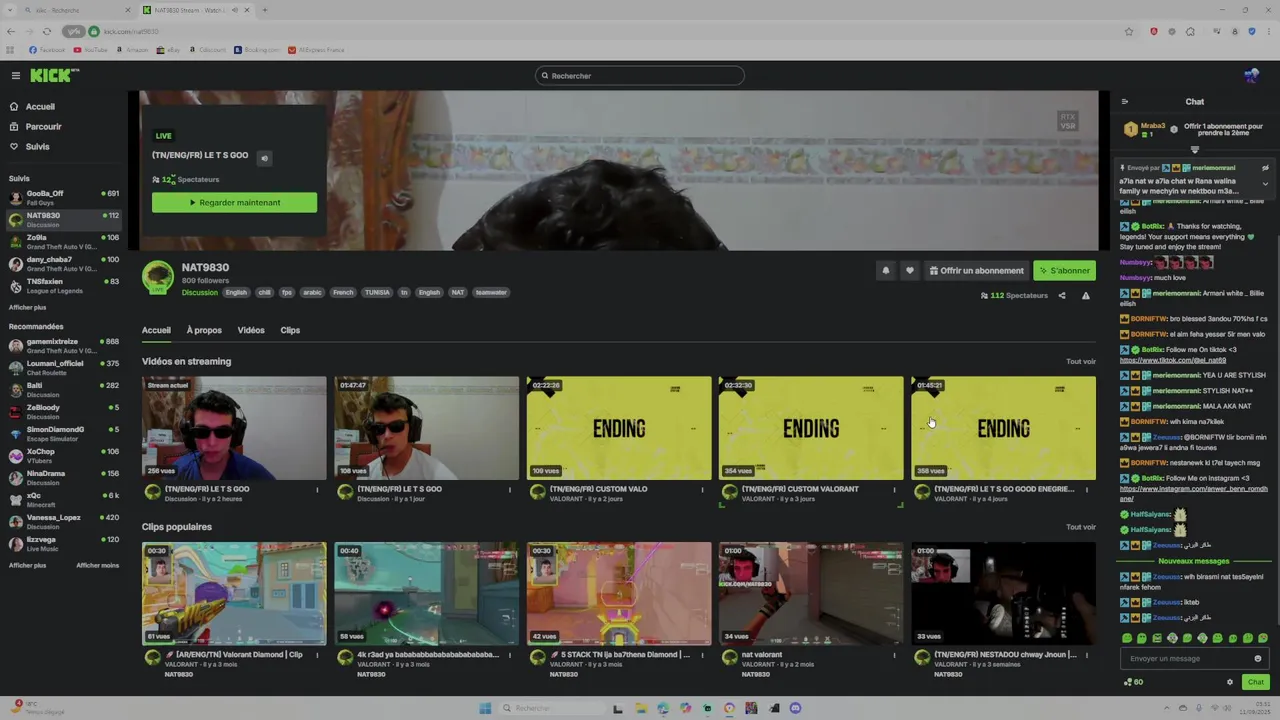Open options for nat valorant clip
The height and width of the screenshot is (720, 1280).
895,655
